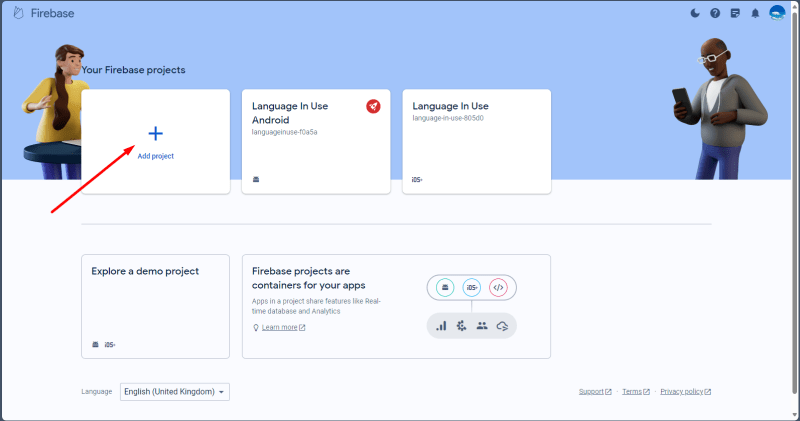Click the Firebase flame logo
The height and width of the screenshot is (421, 800).
18,13
